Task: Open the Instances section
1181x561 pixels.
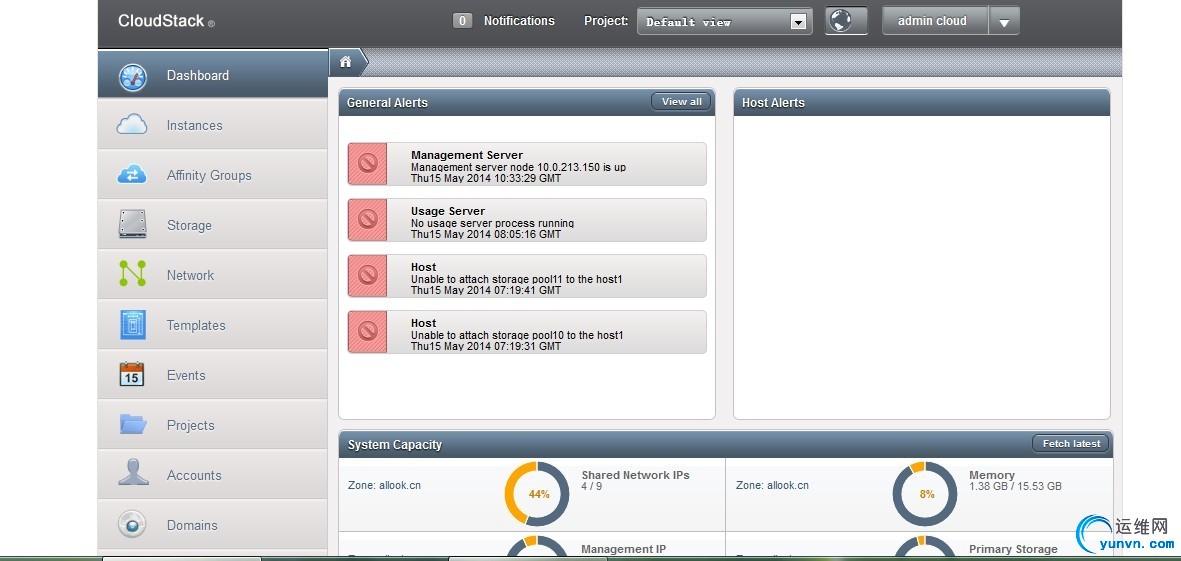Action: [213, 125]
